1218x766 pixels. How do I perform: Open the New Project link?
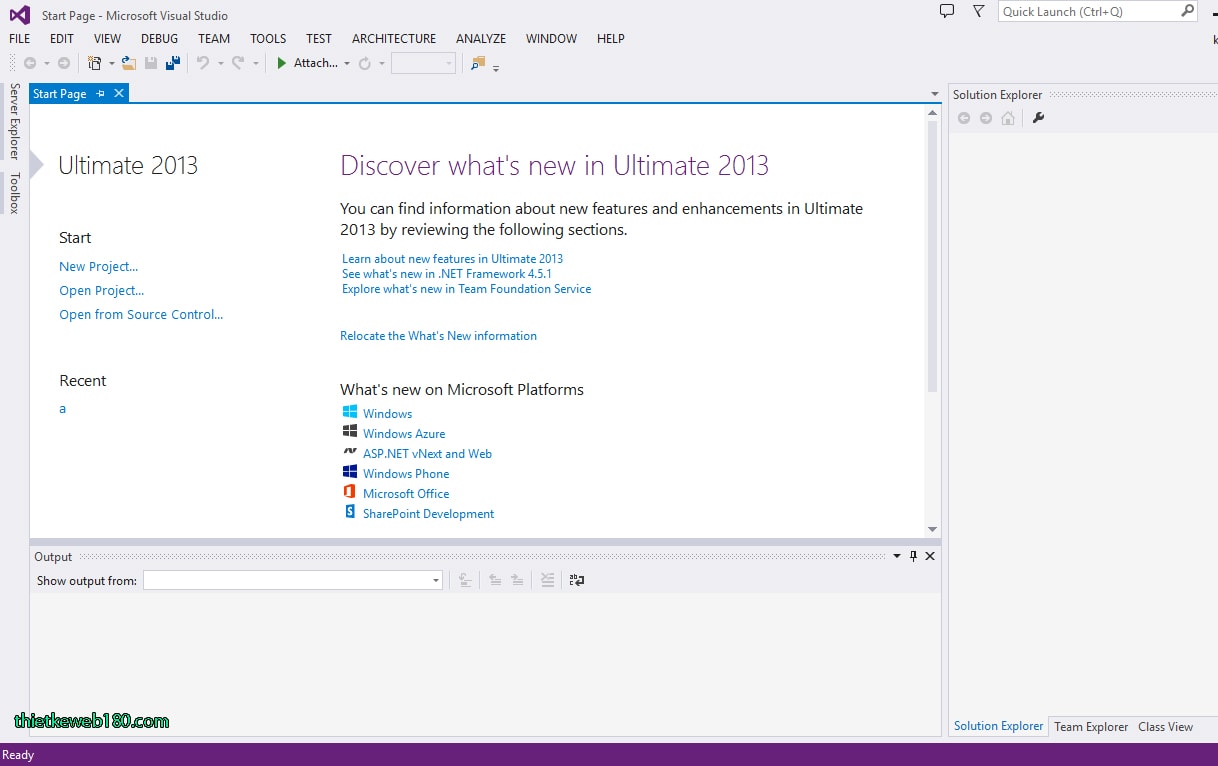(x=98, y=266)
